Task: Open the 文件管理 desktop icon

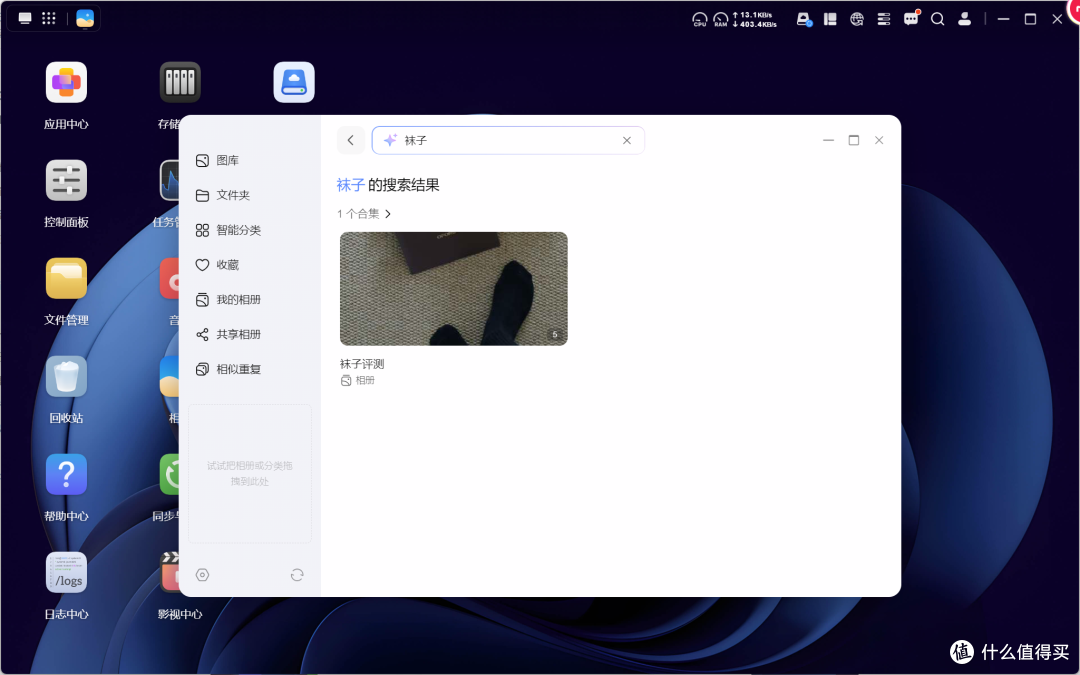Action: 66,278
